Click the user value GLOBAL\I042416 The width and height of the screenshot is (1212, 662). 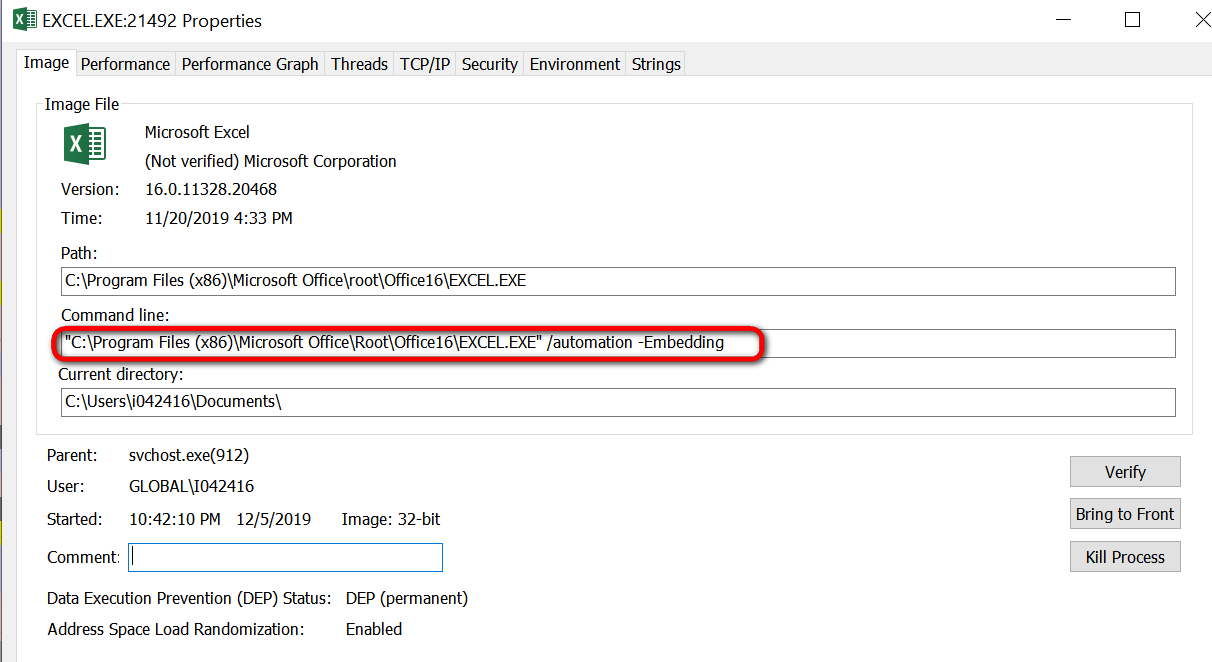191,486
